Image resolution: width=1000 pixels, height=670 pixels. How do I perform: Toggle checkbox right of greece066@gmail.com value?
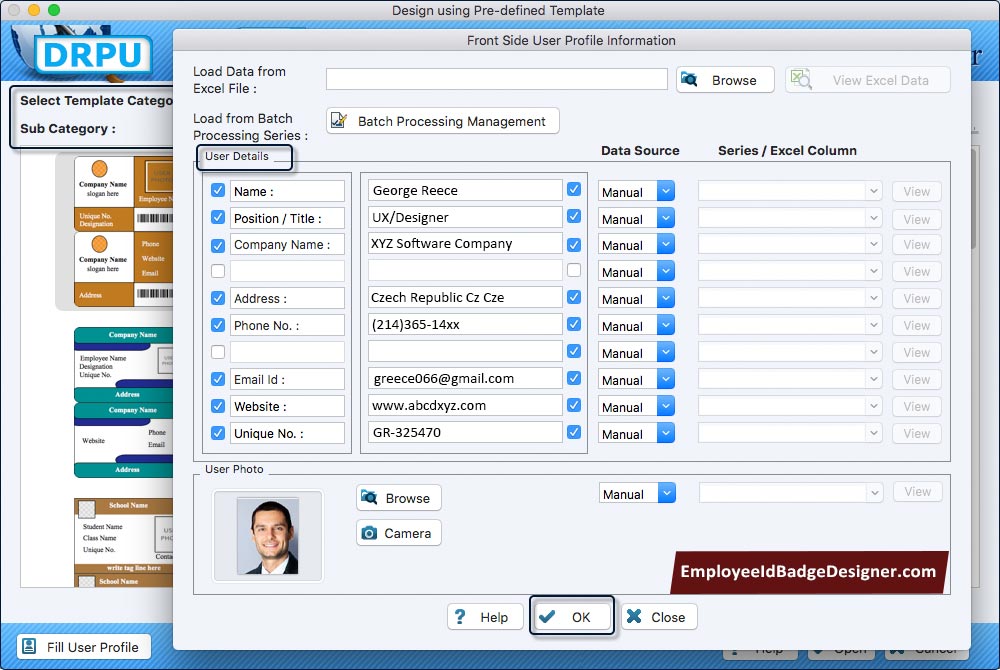(574, 378)
